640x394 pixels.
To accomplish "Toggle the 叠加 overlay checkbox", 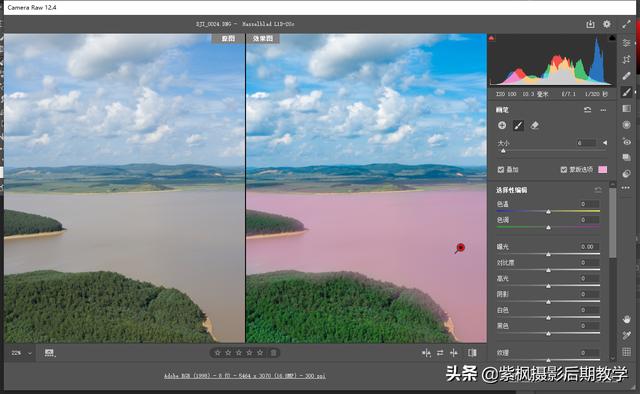I will (501, 169).
